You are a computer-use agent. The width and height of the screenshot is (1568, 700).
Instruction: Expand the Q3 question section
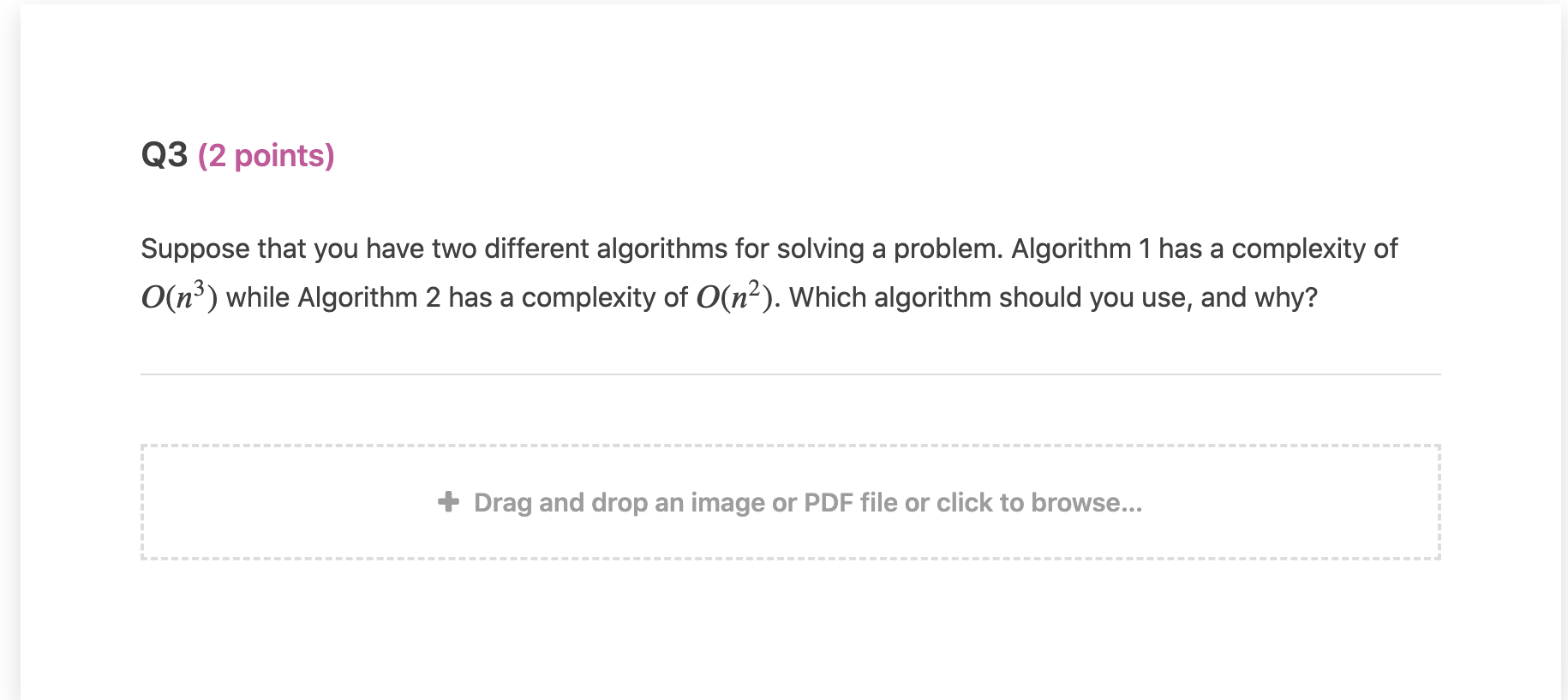165,155
